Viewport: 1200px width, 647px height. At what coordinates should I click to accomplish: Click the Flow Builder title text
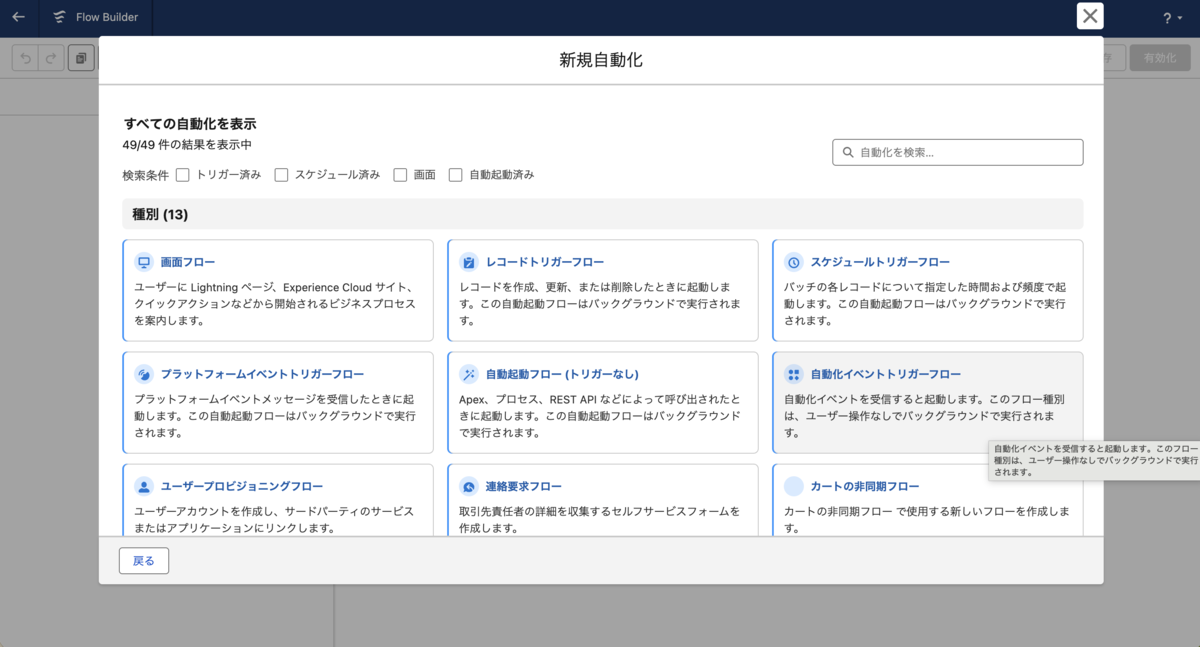107,18
